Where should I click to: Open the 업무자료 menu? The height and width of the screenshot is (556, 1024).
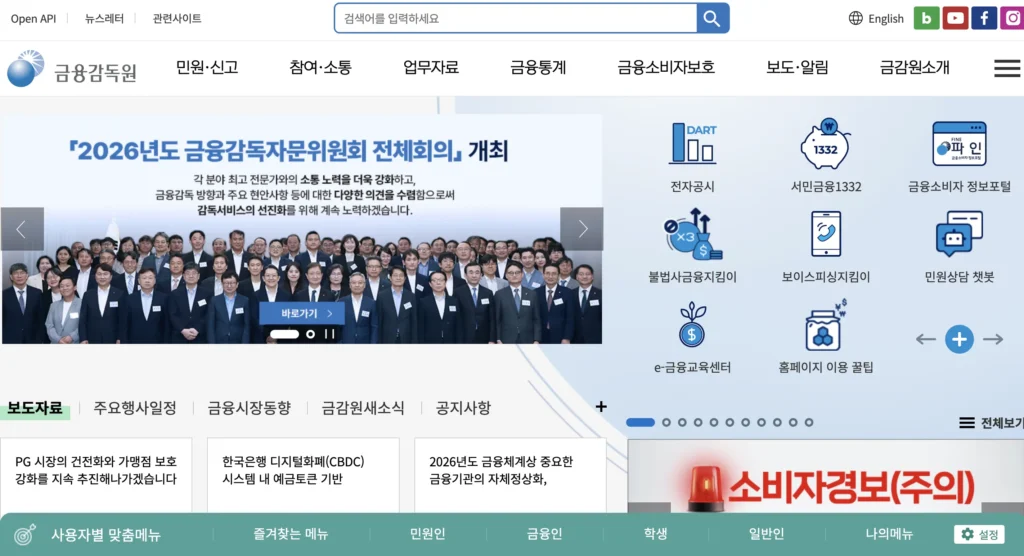click(431, 67)
